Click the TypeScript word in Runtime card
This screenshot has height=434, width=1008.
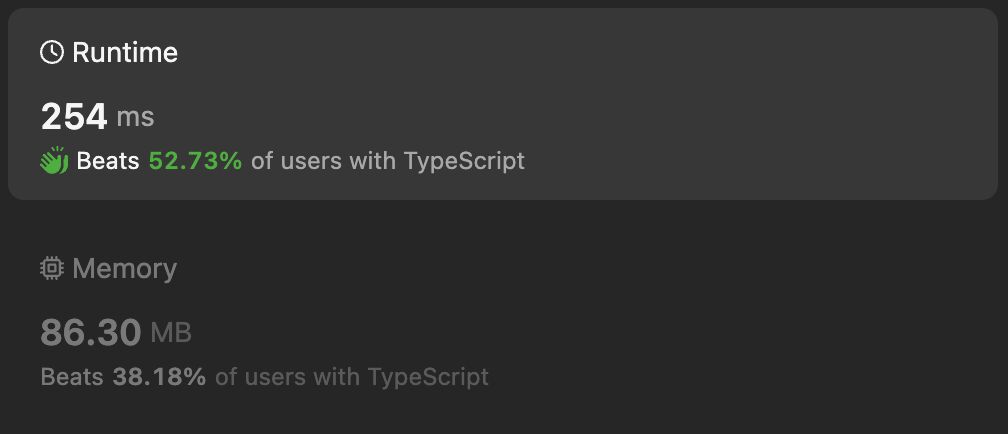point(465,161)
